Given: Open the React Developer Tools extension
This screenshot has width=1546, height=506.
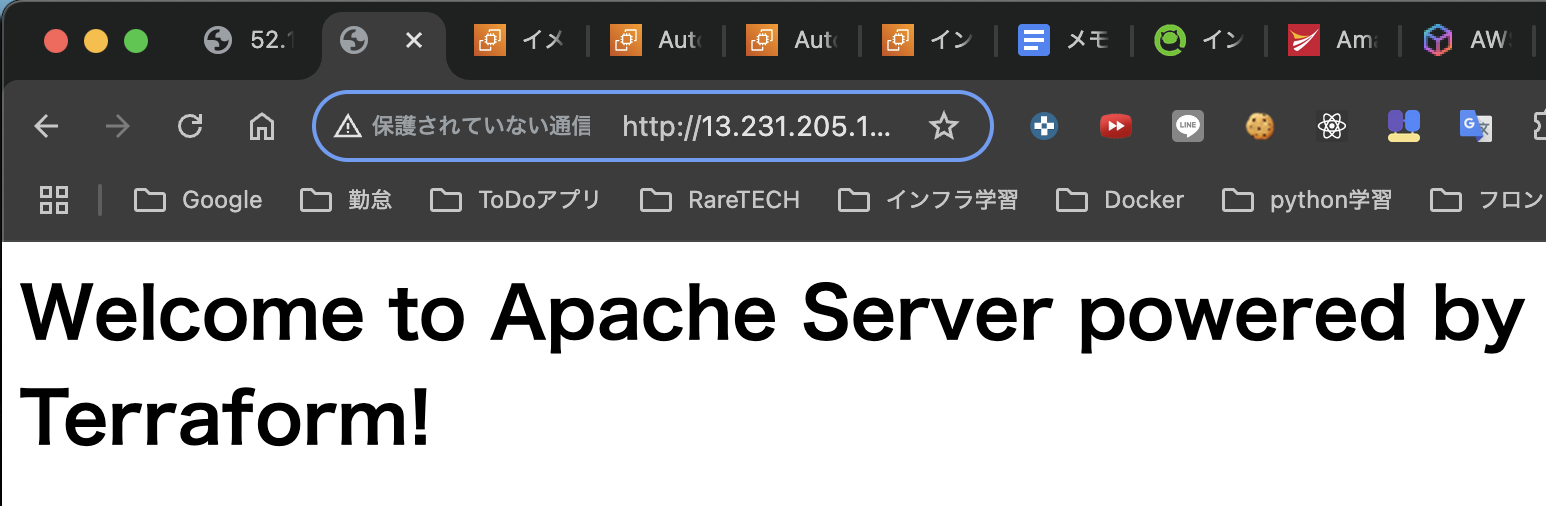Looking at the screenshot, I should tap(1330, 126).
